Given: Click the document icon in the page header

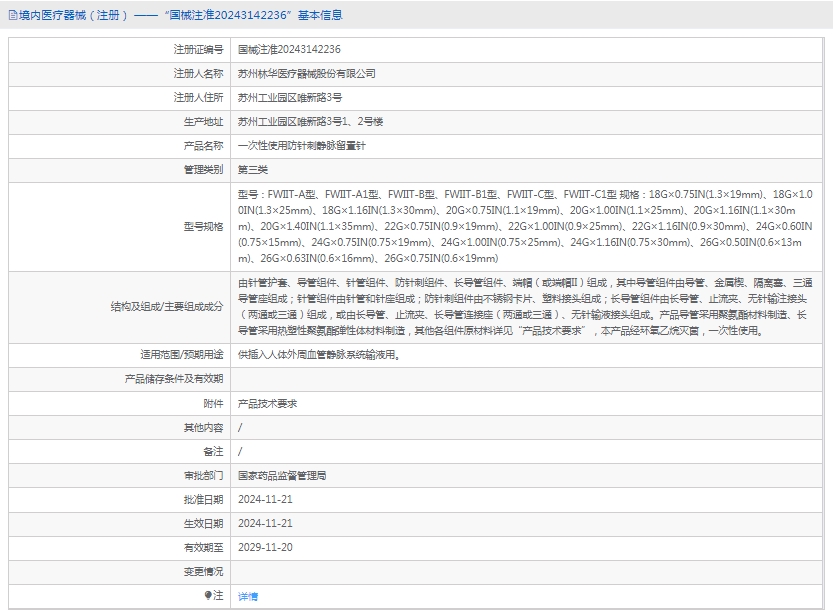Looking at the screenshot, I should click(11, 15).
